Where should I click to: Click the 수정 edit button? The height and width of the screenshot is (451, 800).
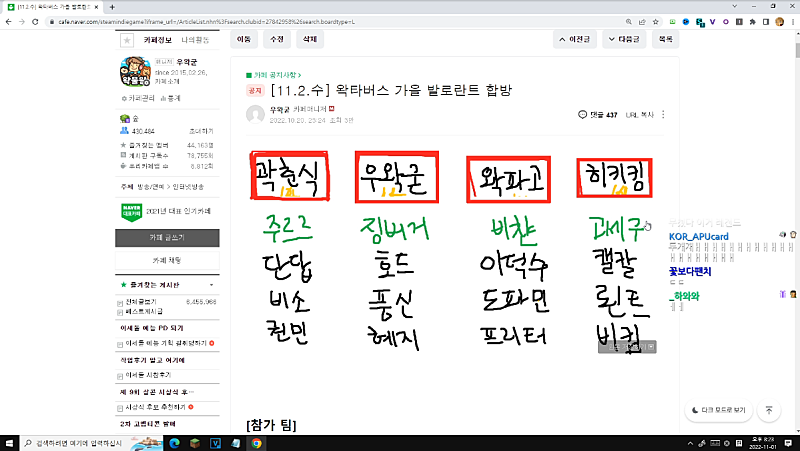coord(277,39)
